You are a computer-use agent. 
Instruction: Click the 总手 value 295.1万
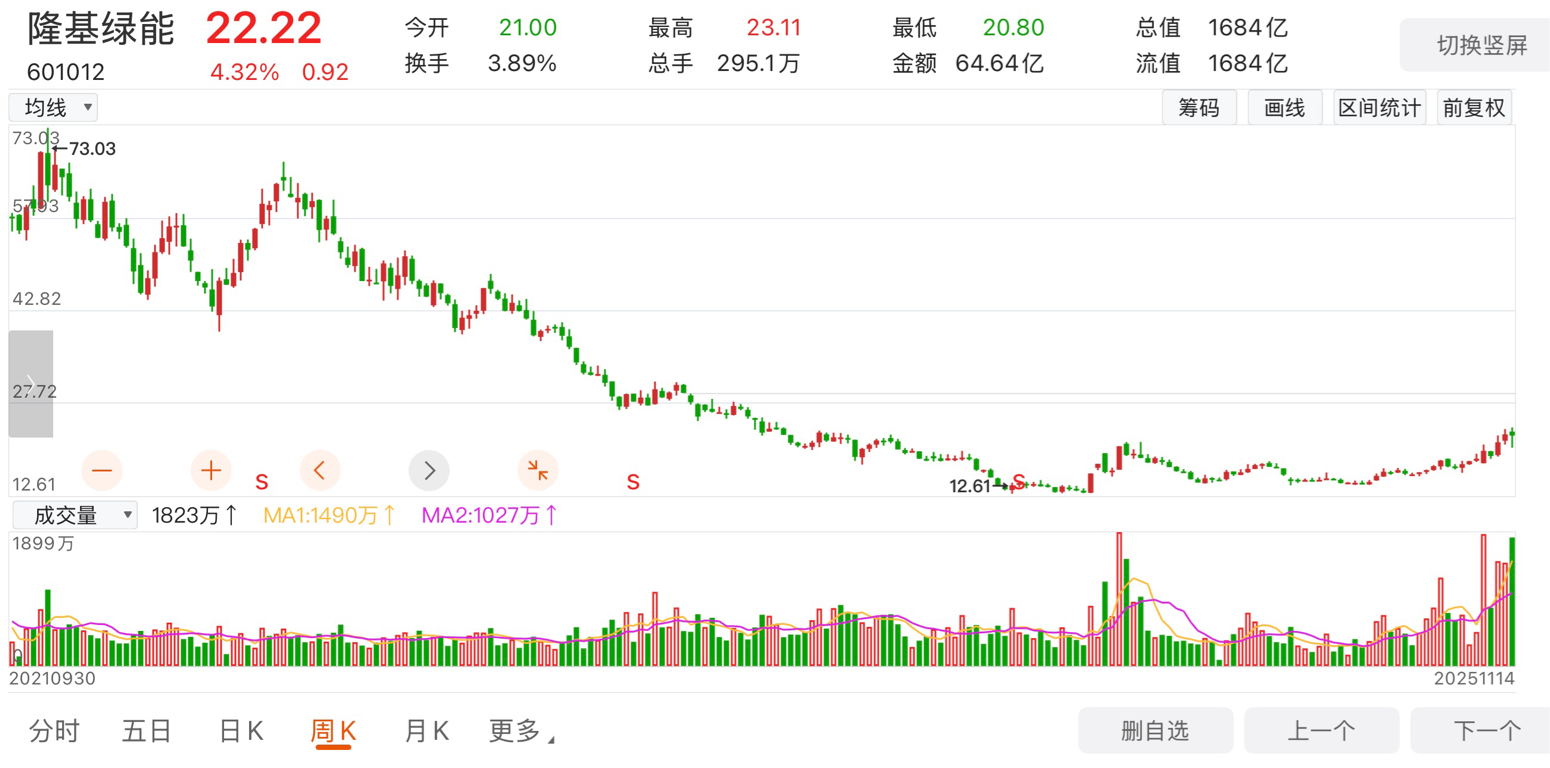(758, 64)
